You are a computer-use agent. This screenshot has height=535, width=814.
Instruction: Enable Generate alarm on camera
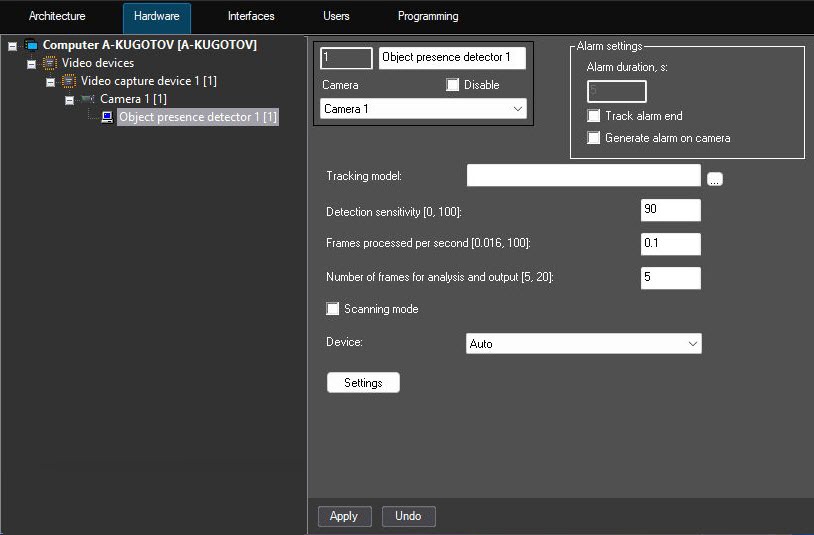[x=593, y=138]
